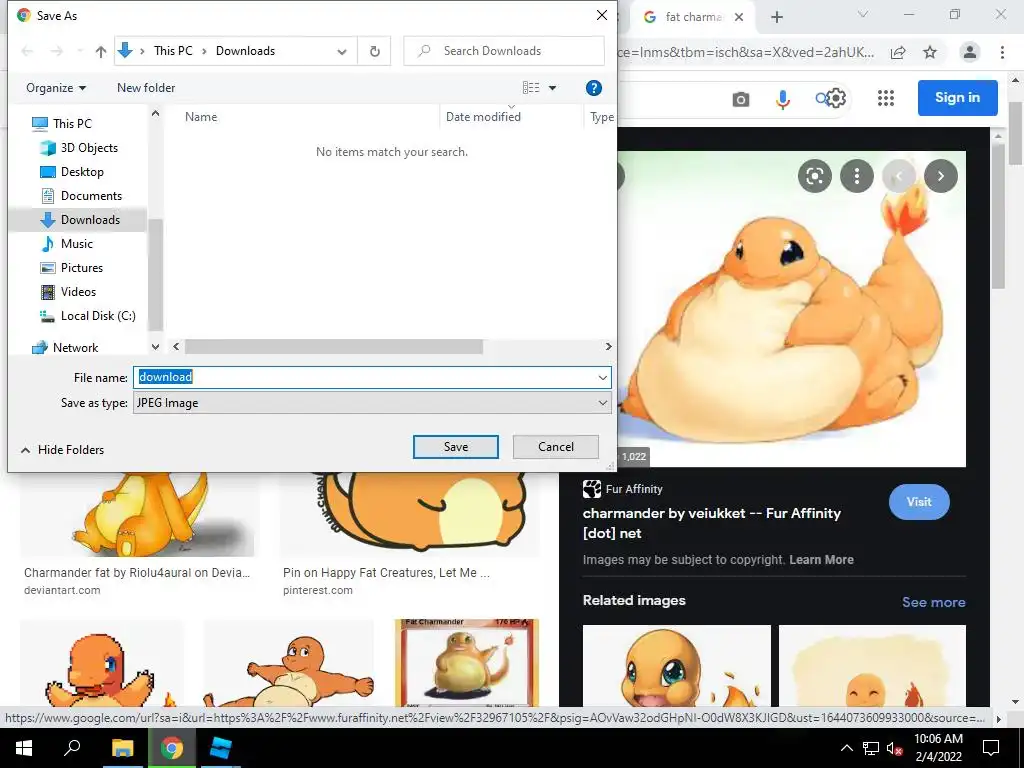The image size is (1024, 768).
Task: Click the search by image camera icon
Action: click(x=741, y=99)
